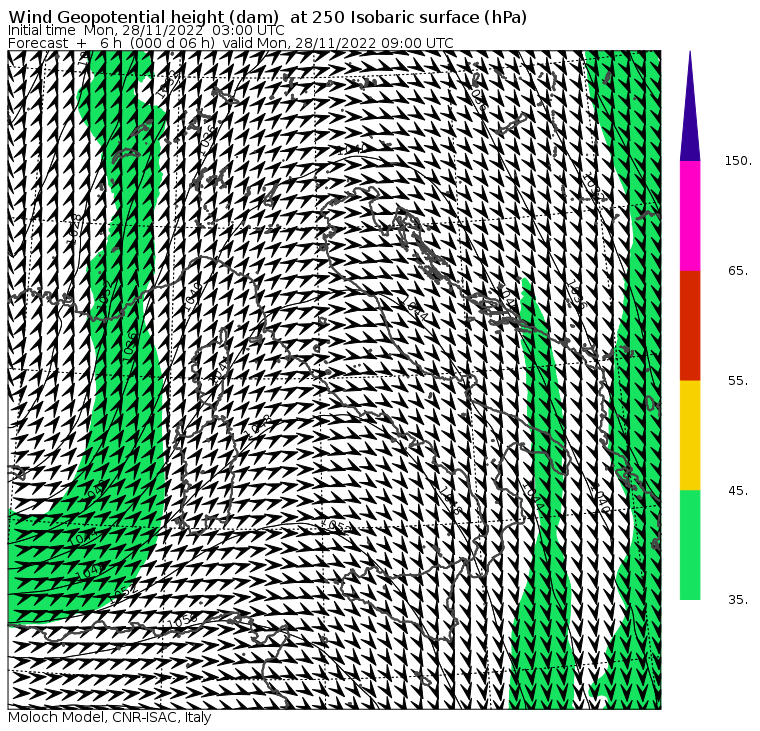Click the '55.' legend value
Image resolution: width=760 pixels, height=731 pixels.
coord(738,381)
